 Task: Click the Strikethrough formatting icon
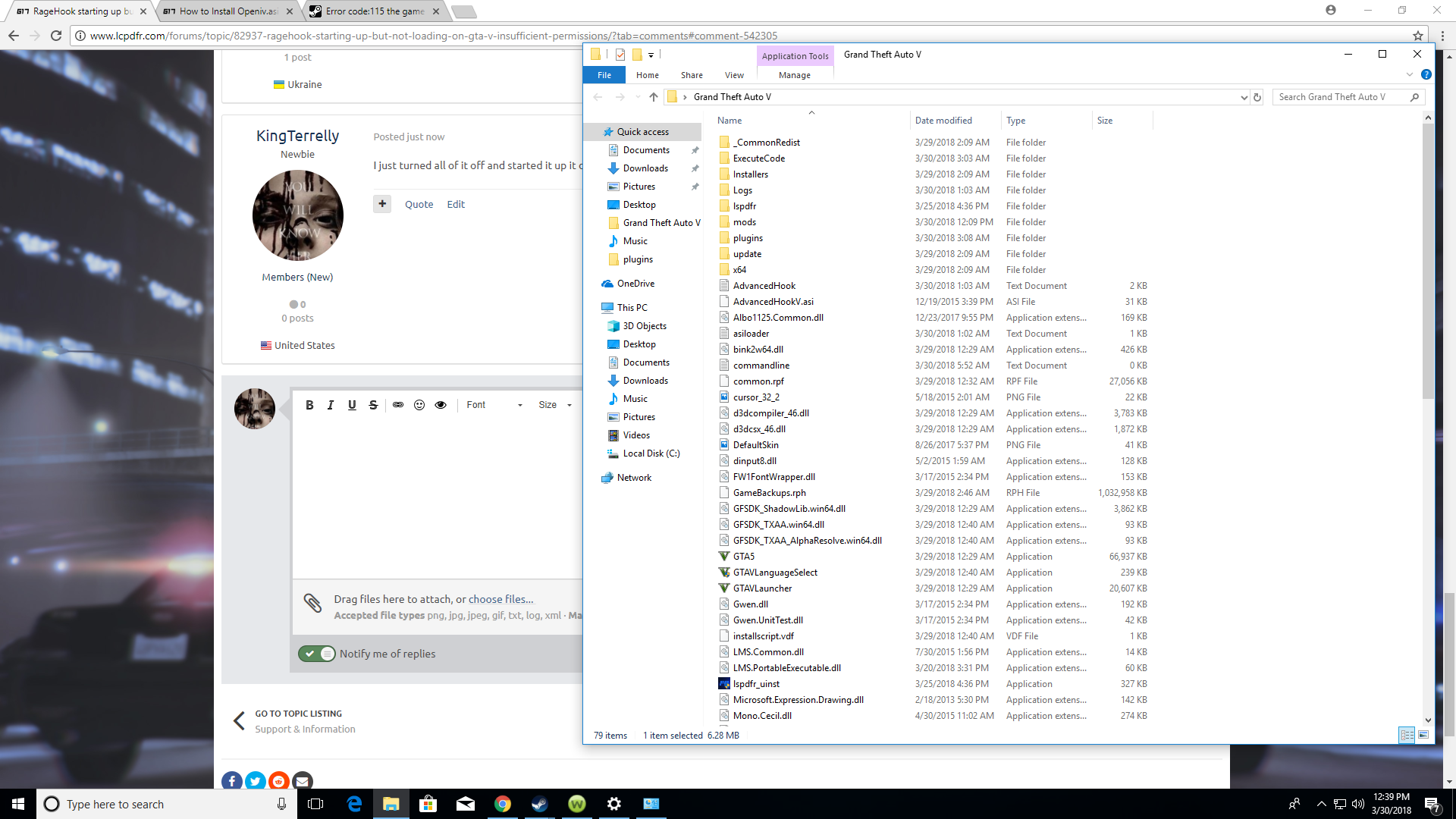[373, 405]
